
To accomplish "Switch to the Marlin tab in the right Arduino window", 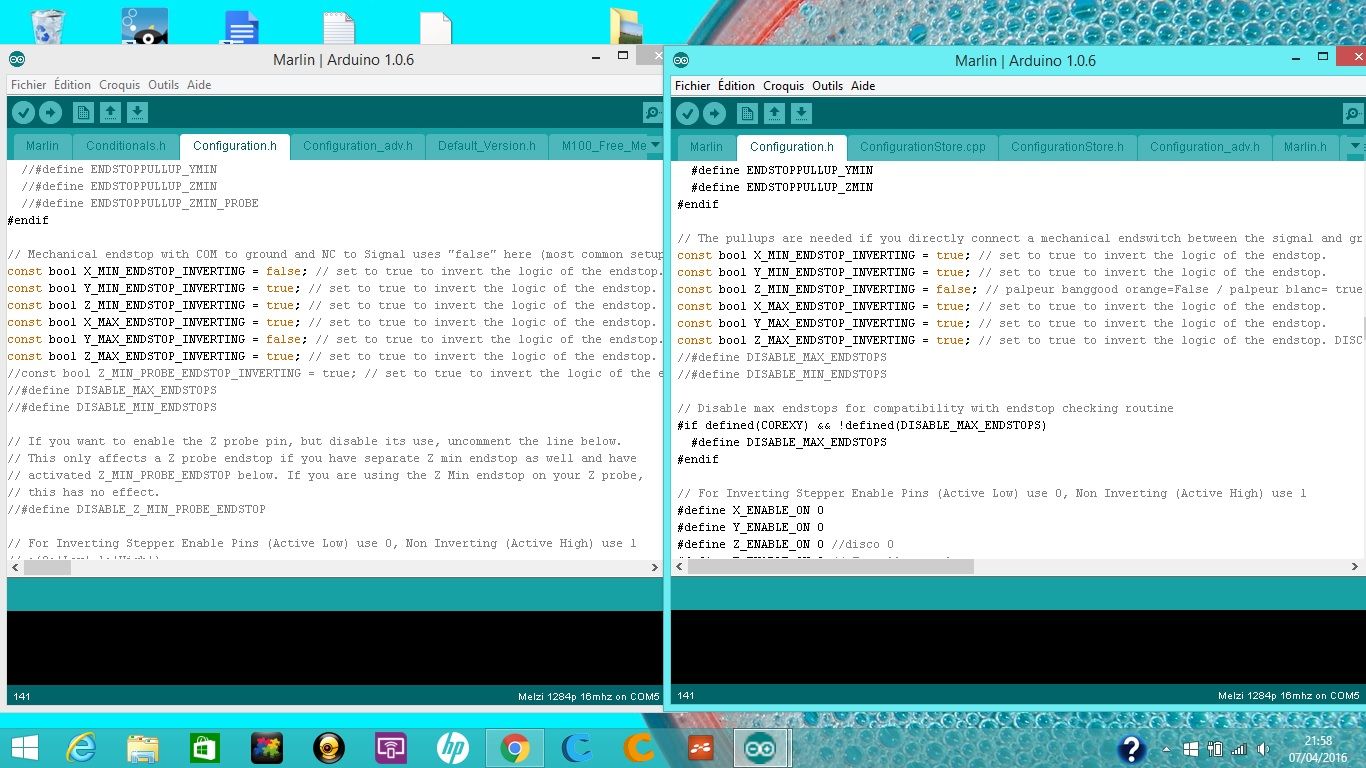I will [706, 147].
